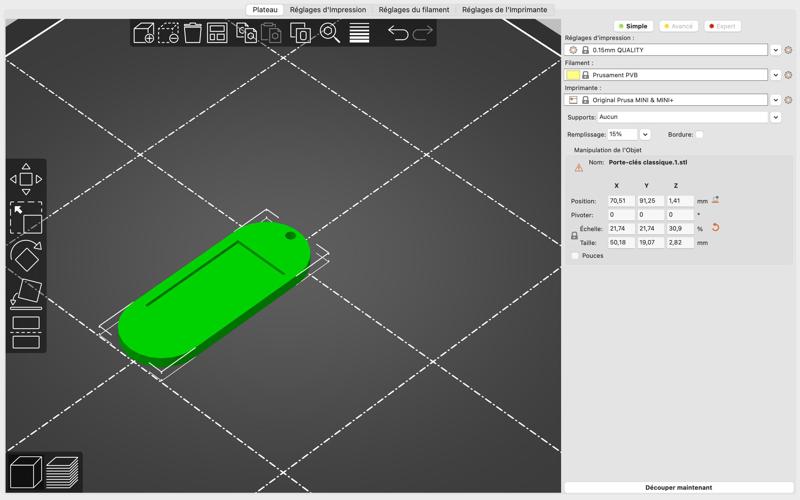
Task: Open the Plateau tab
Action: (265, 10)
